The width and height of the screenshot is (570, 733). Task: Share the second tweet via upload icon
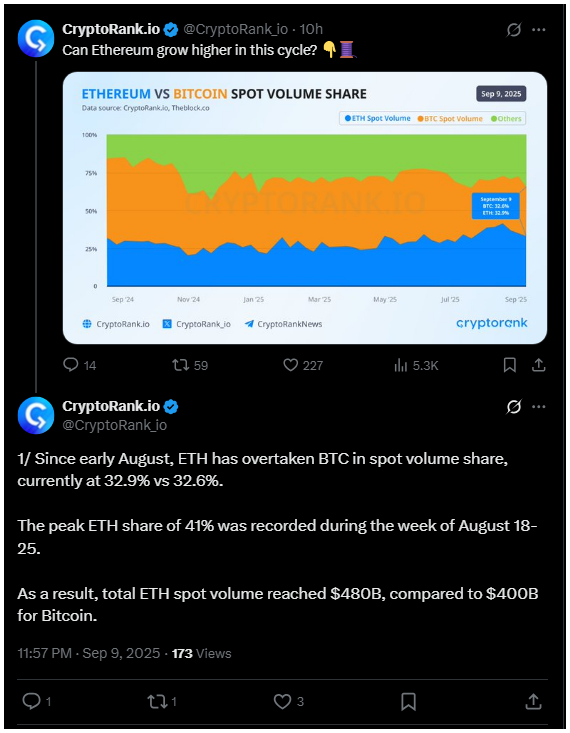[x=533, y=701]
